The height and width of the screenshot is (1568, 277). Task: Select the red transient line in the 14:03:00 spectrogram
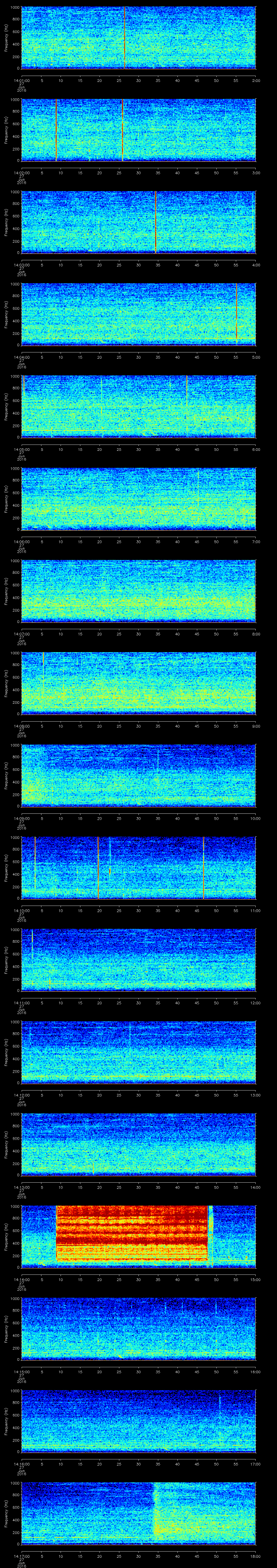(156, 222)
